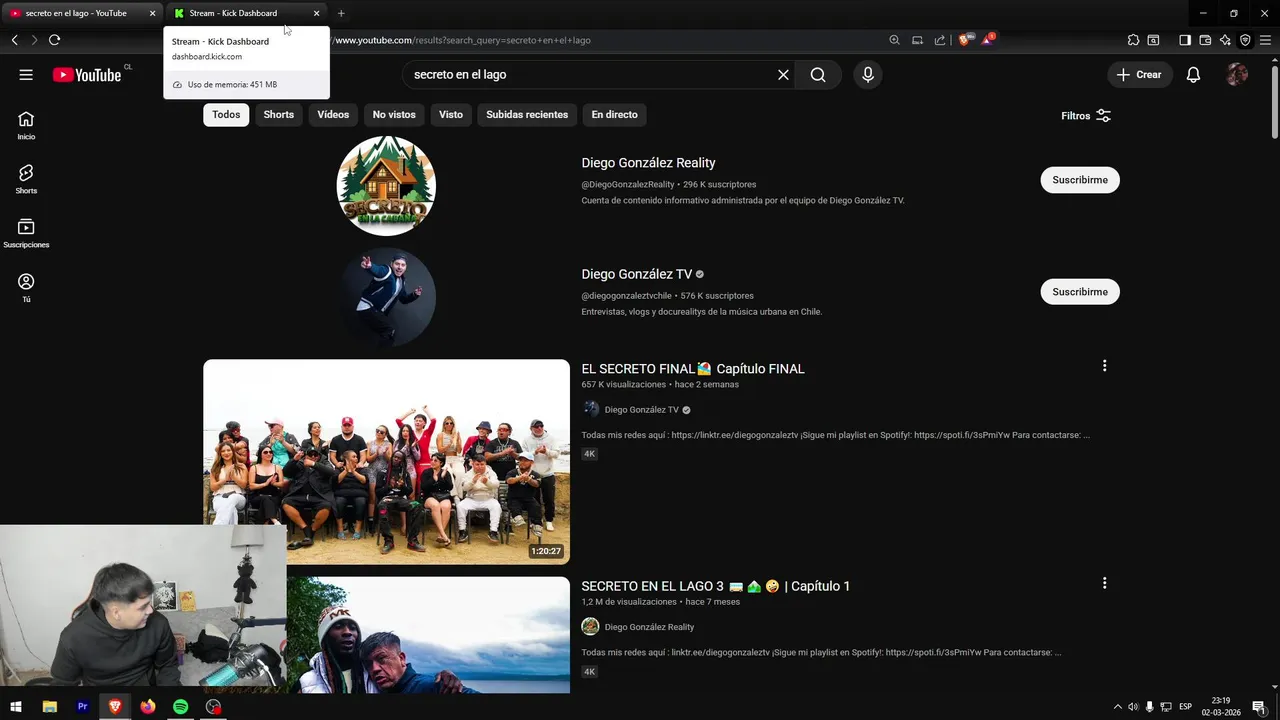Show hidden system tray icons
This screenshot has height=720, width=1280.
(x=1117, y=707)
